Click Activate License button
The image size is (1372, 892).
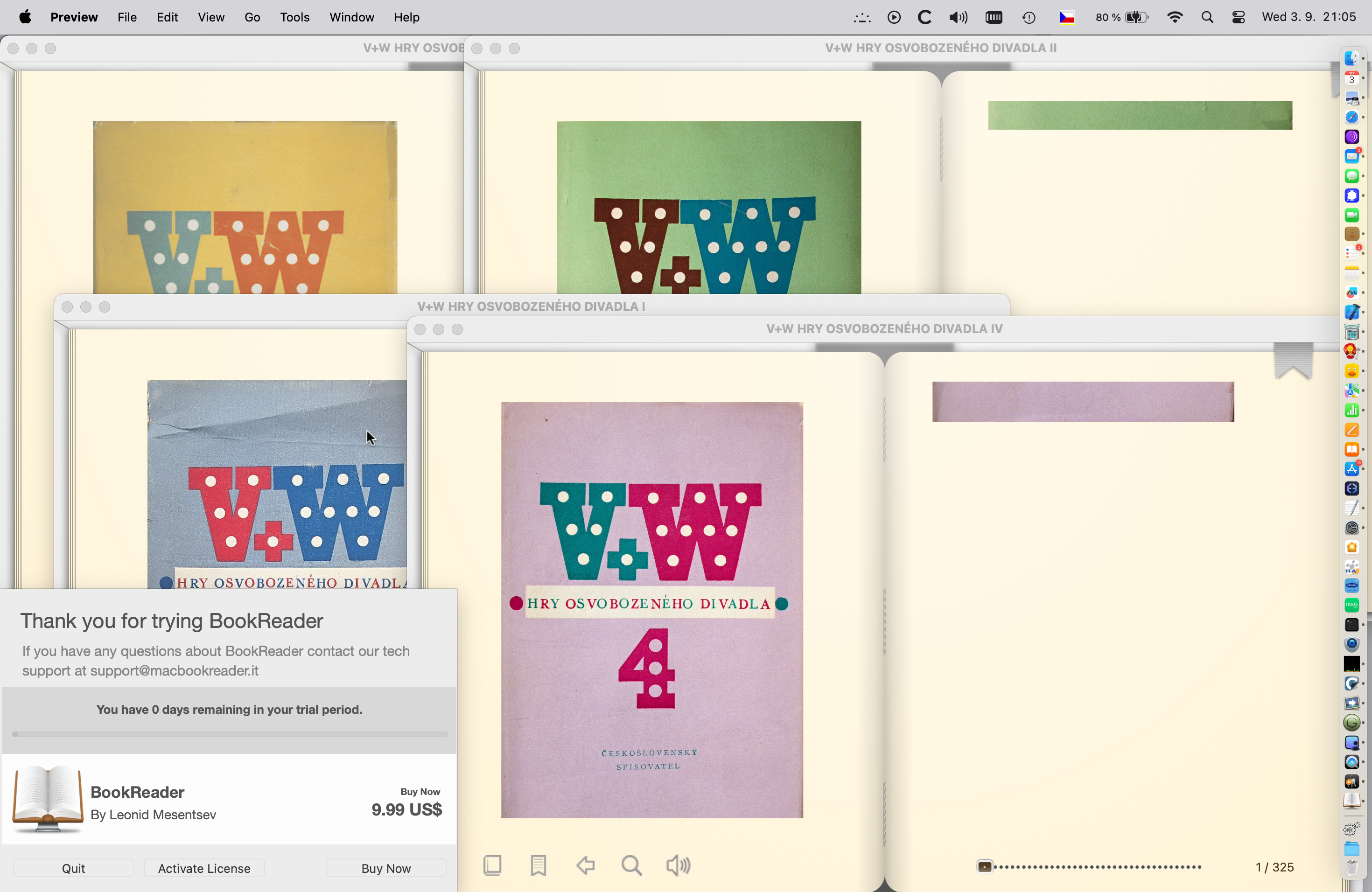204,868
